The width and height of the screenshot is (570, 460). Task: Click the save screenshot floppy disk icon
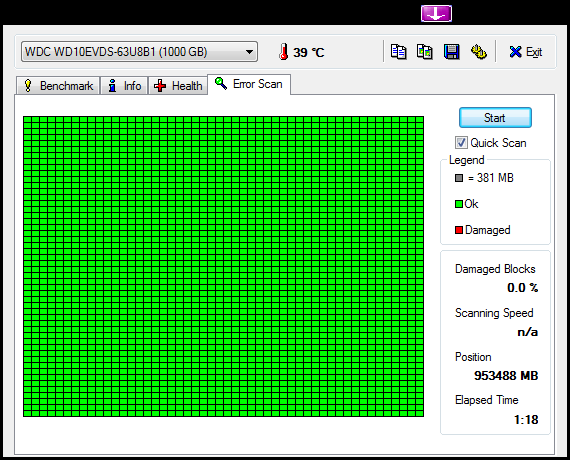pyautogui.click(x=451, y=52)
